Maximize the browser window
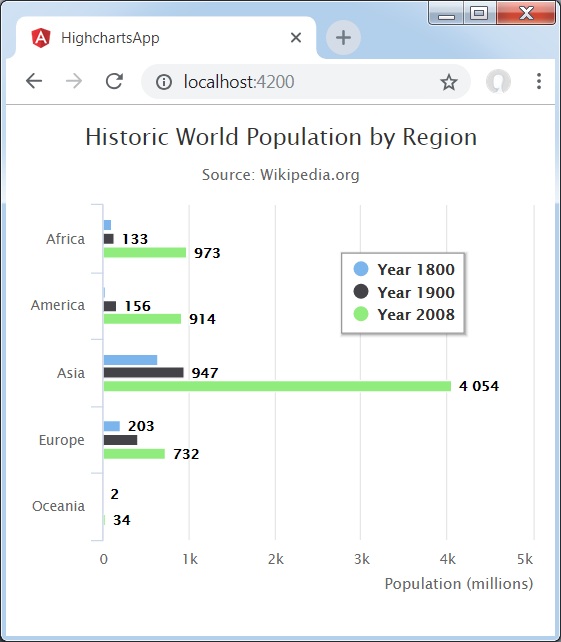 479,14
